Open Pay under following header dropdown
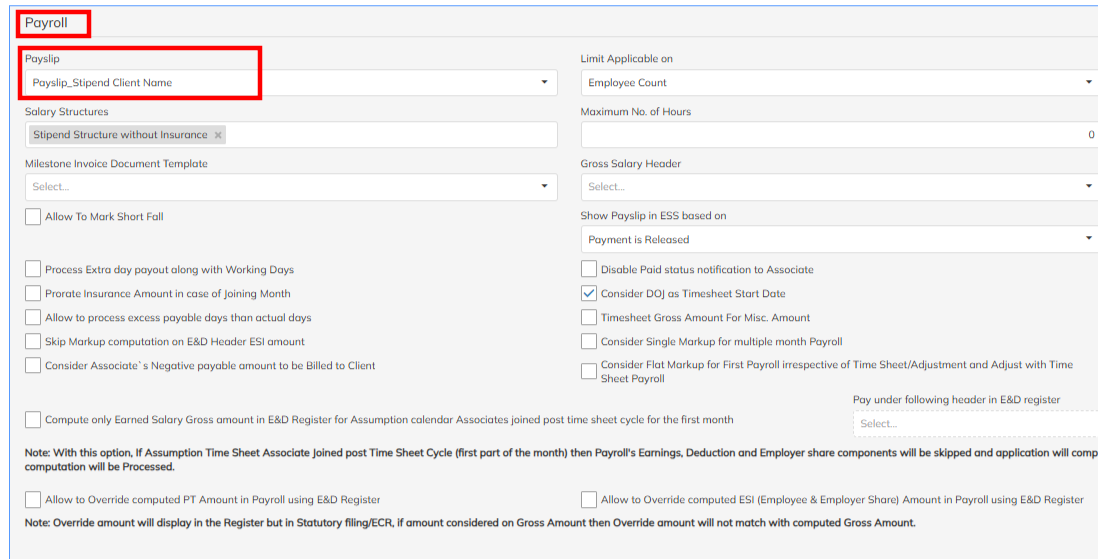 pyautogui.click(x=974, y=424)
